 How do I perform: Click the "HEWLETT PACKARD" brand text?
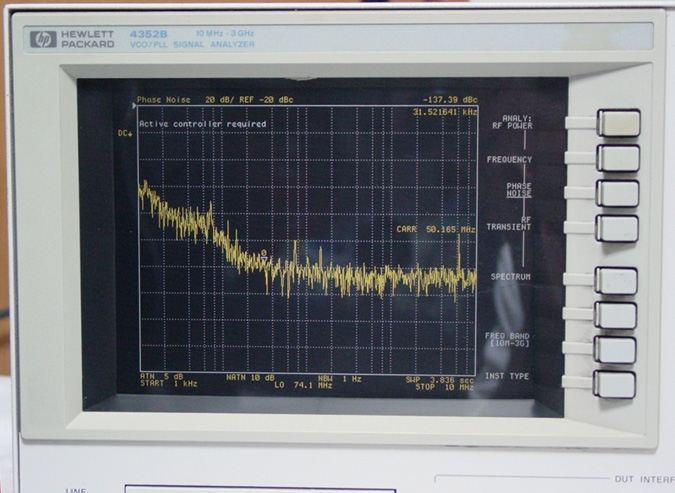click(88, 39)
